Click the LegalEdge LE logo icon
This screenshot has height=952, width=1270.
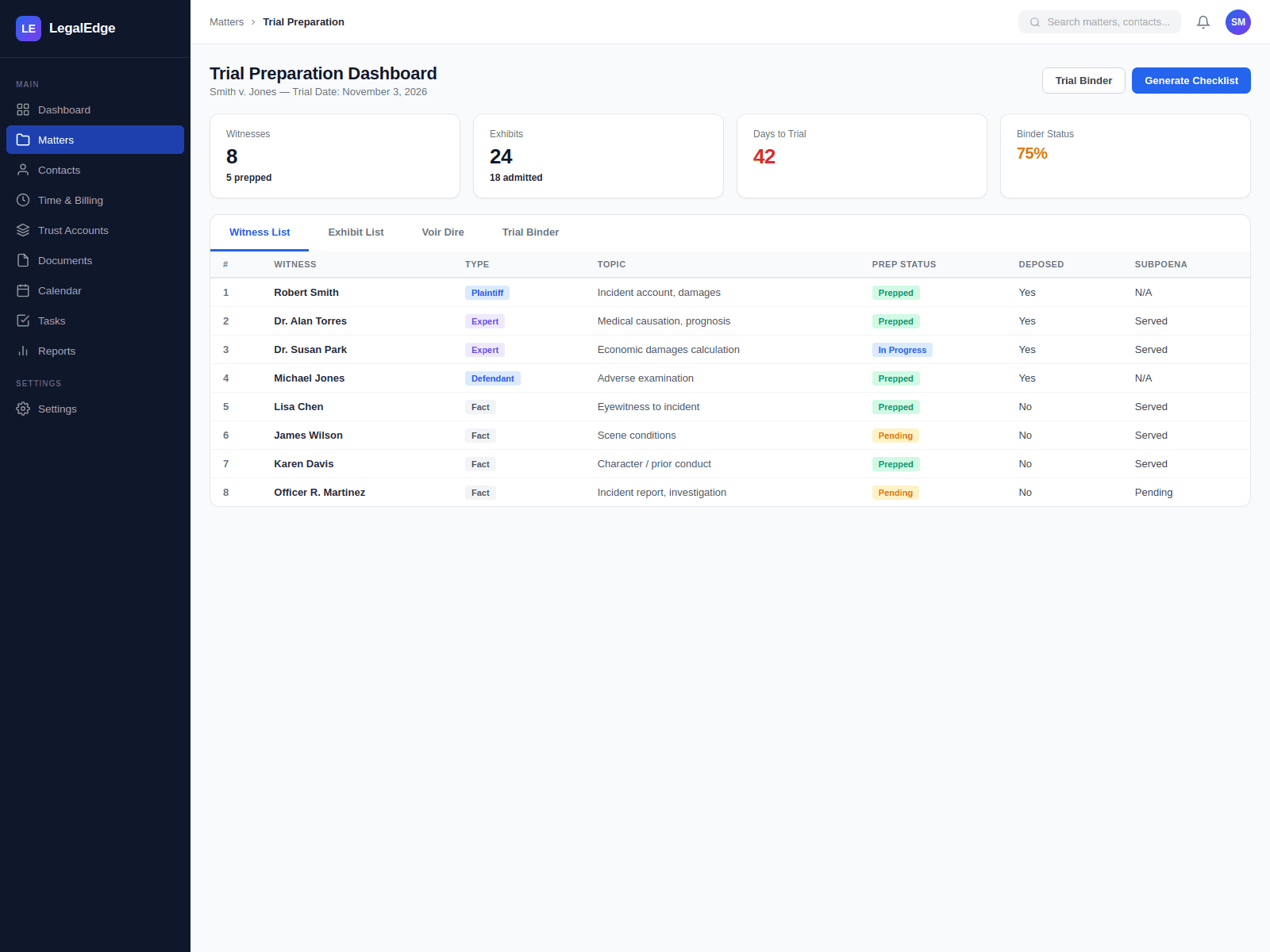coord(29,29)
